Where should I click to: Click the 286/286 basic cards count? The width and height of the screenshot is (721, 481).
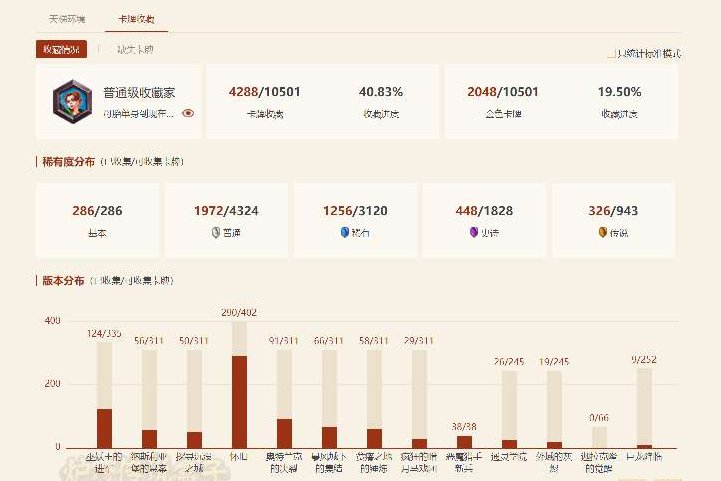click(97, 211)
